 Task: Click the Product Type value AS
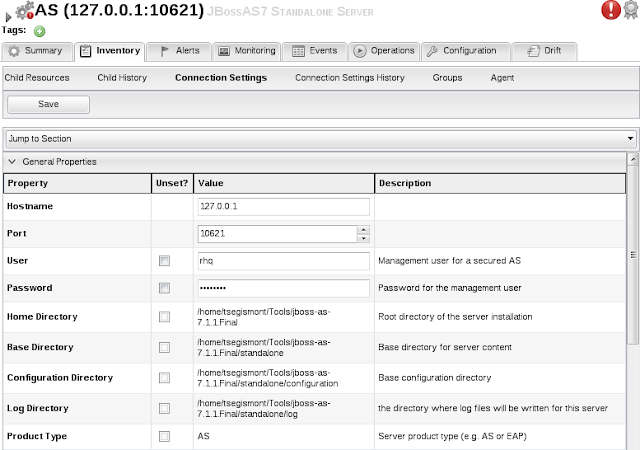[x=203, y=436]
